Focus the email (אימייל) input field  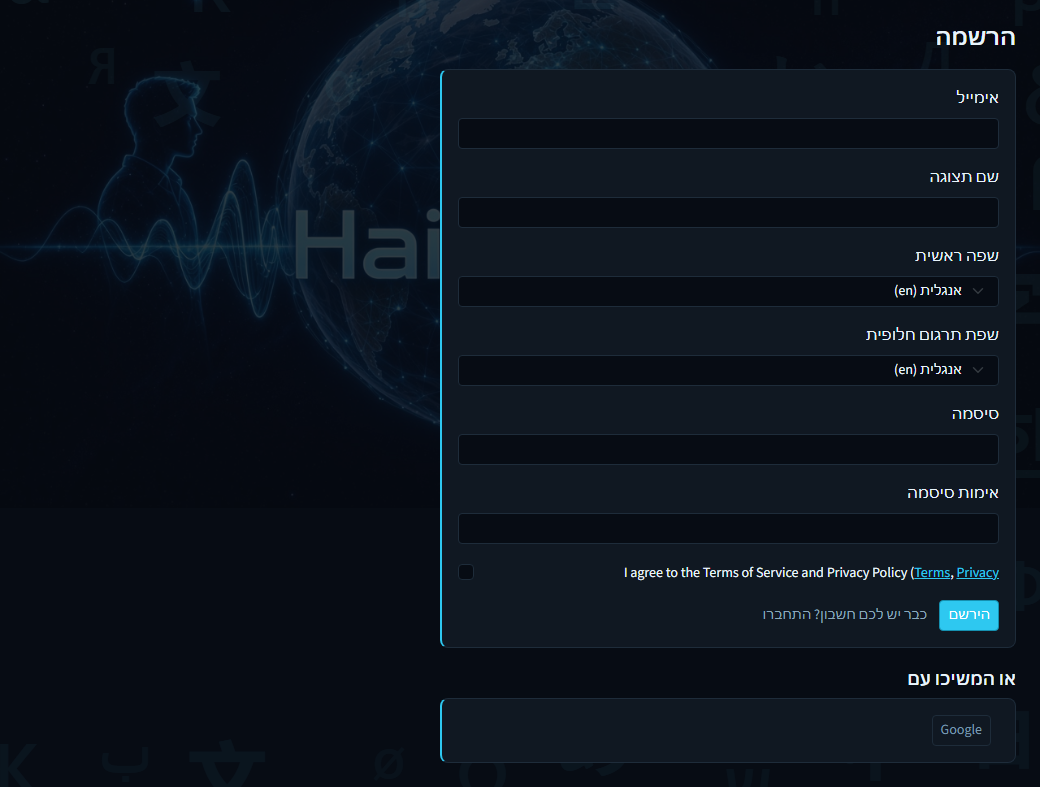point(728,133)
